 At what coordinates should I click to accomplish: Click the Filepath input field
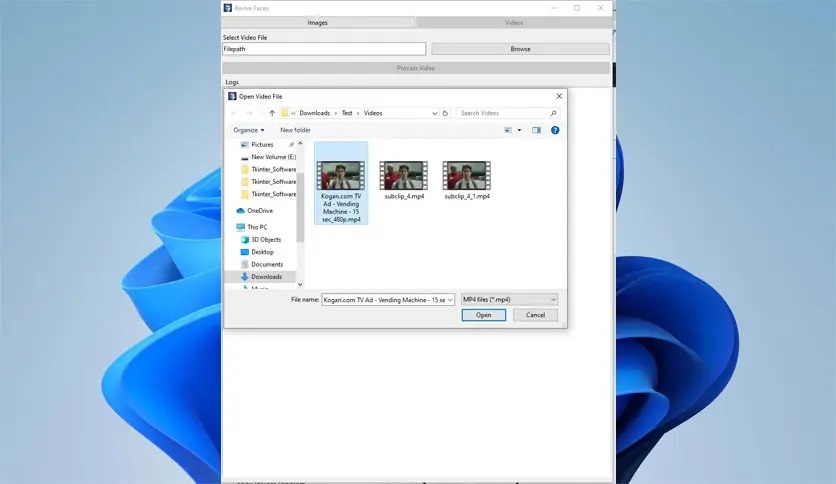[x=324, y=49]
